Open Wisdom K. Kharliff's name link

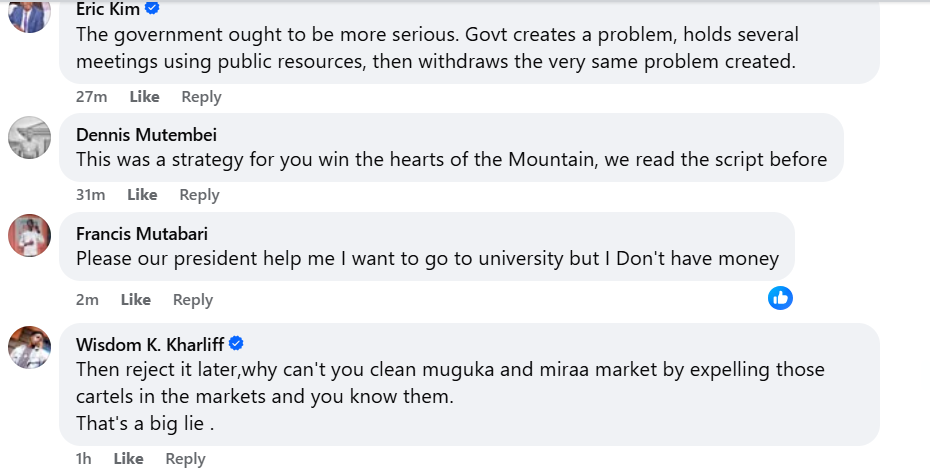pyautogui.click(x=150, y=345)
